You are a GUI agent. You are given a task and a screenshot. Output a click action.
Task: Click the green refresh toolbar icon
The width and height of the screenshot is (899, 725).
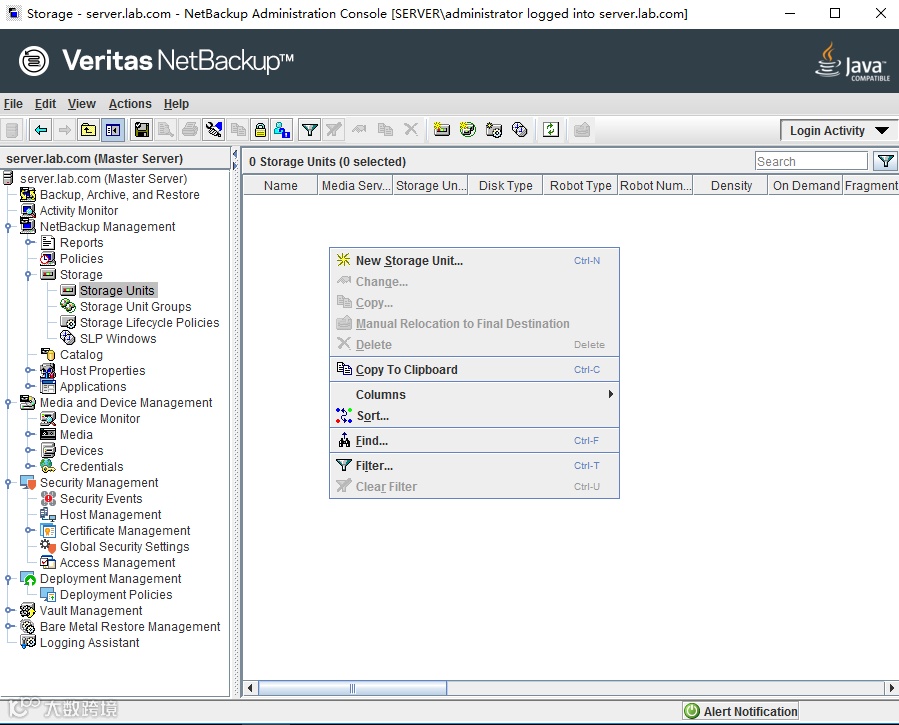tap(551, 130)
